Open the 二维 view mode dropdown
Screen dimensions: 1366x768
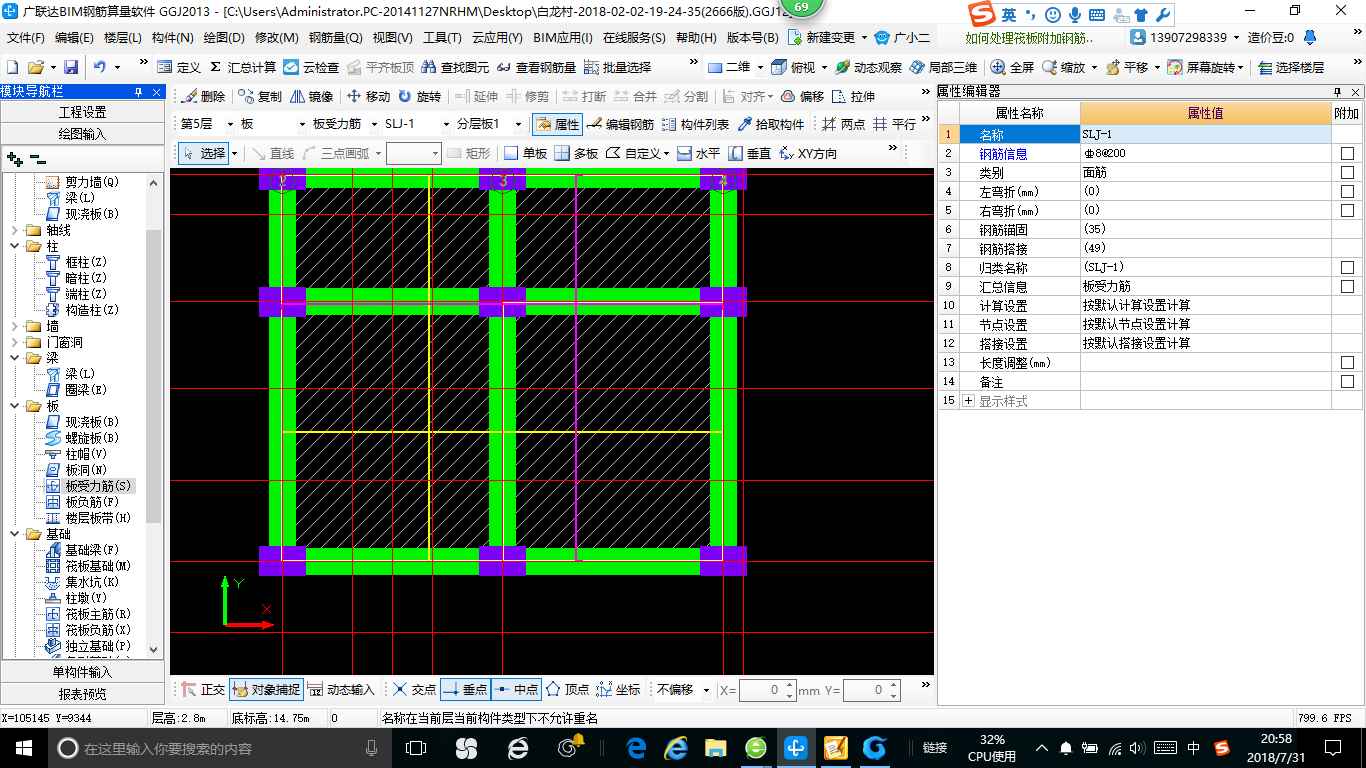pyautogui.click(x=761, y=67)
